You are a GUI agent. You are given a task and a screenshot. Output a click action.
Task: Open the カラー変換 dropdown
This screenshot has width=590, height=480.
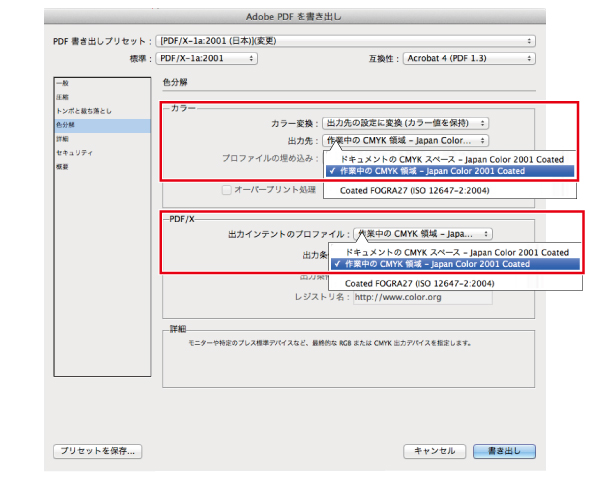pos(406,123)
